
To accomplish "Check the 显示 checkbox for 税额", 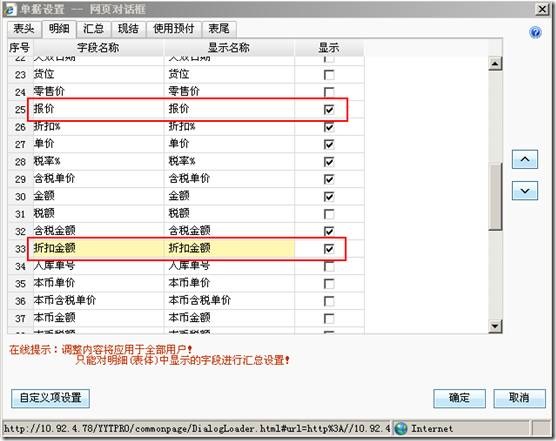I will coord(329,214).
